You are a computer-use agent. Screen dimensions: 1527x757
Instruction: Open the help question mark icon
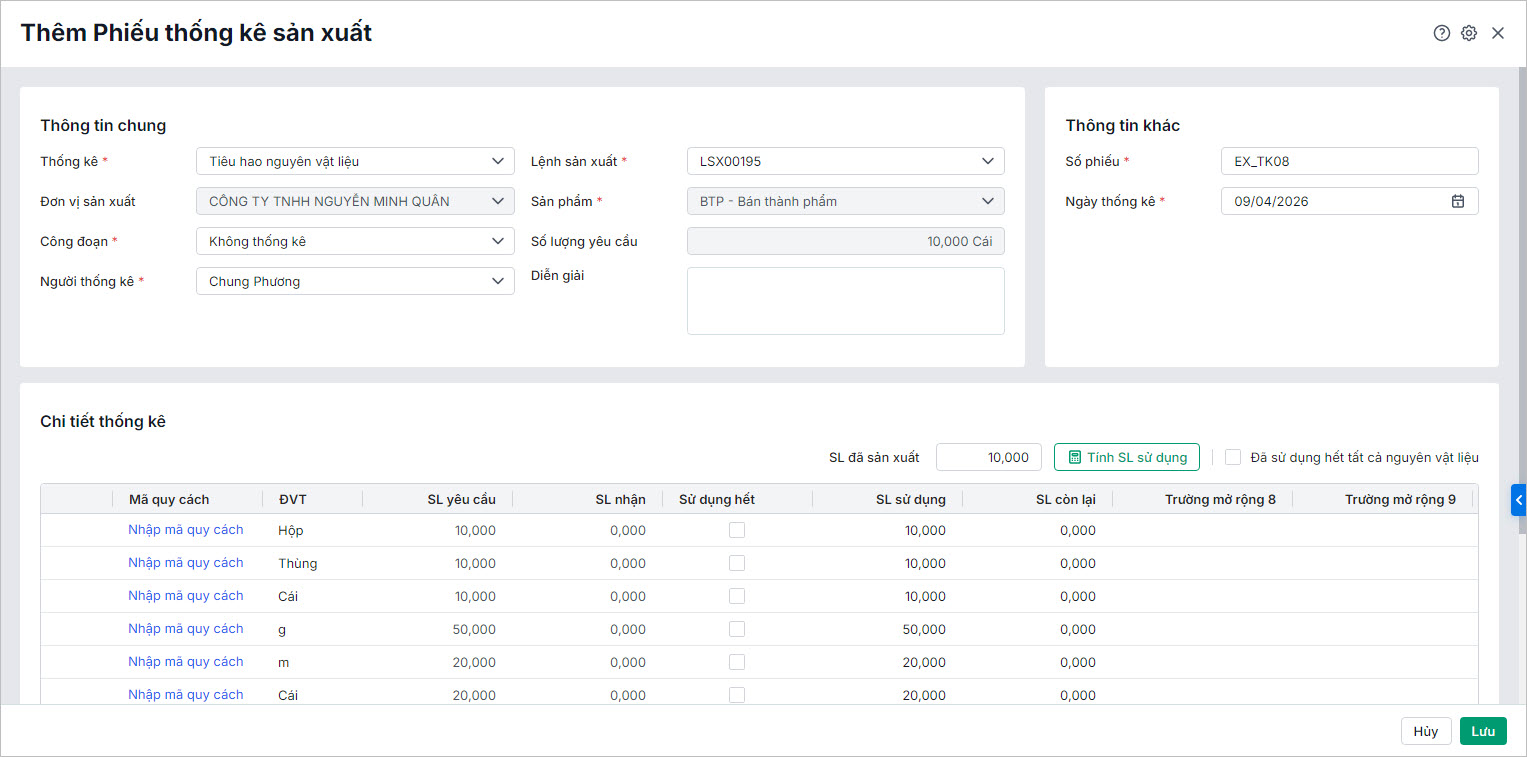coord(1441,33)
